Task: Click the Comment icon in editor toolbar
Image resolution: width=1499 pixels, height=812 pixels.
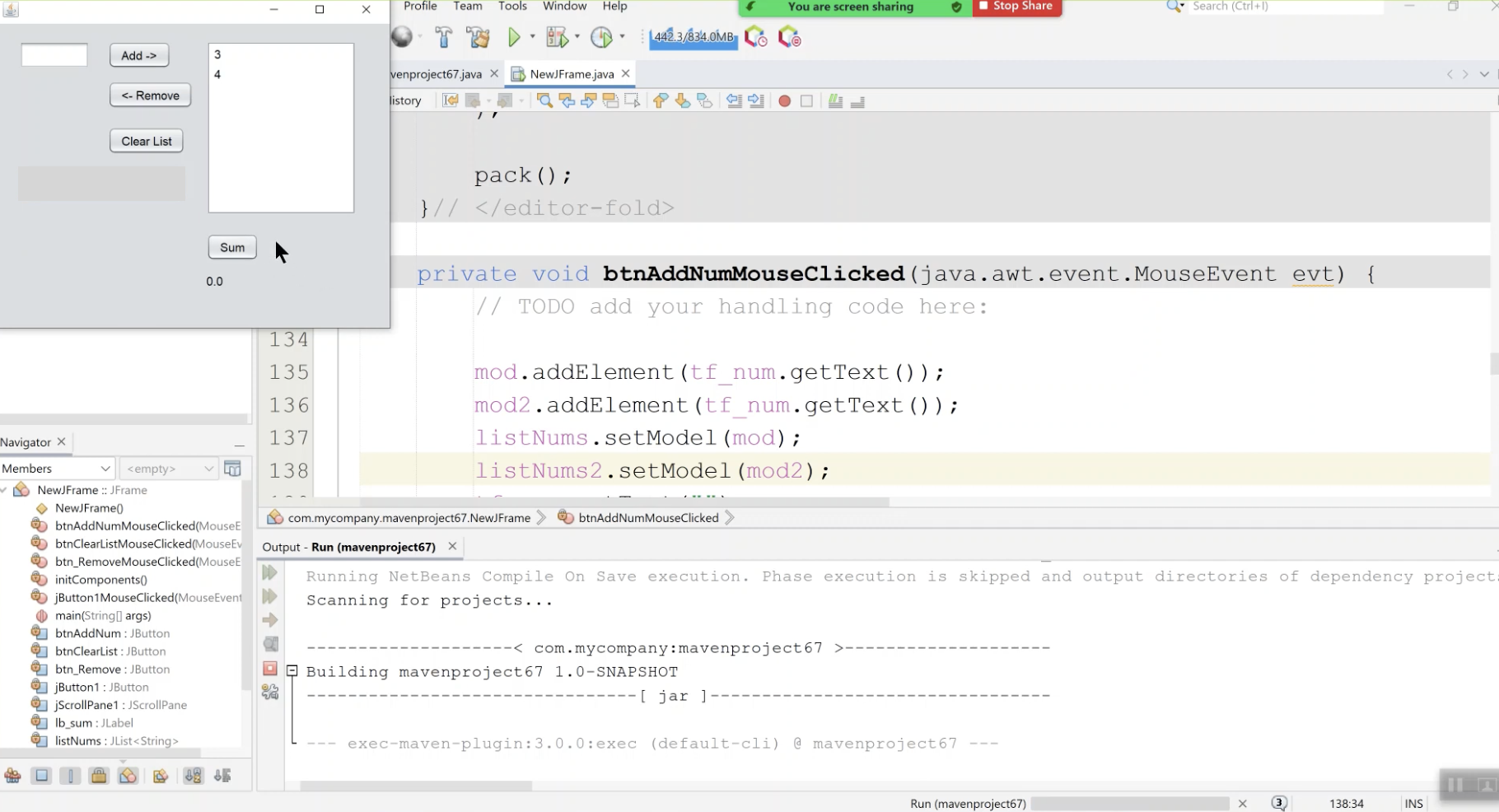Action: [x=835, y=100]
